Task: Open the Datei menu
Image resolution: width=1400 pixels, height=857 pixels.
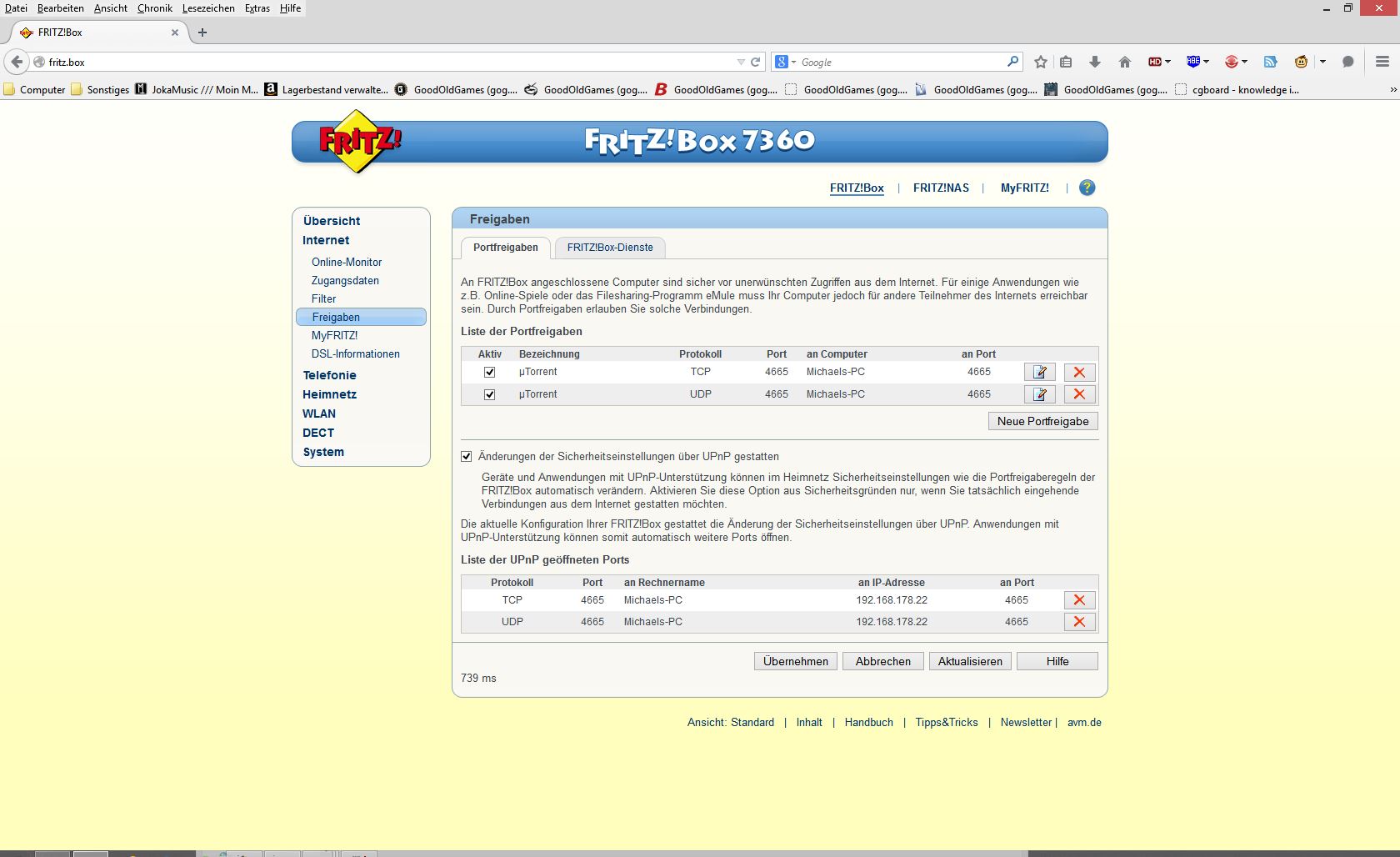Action: coord(16,8)
